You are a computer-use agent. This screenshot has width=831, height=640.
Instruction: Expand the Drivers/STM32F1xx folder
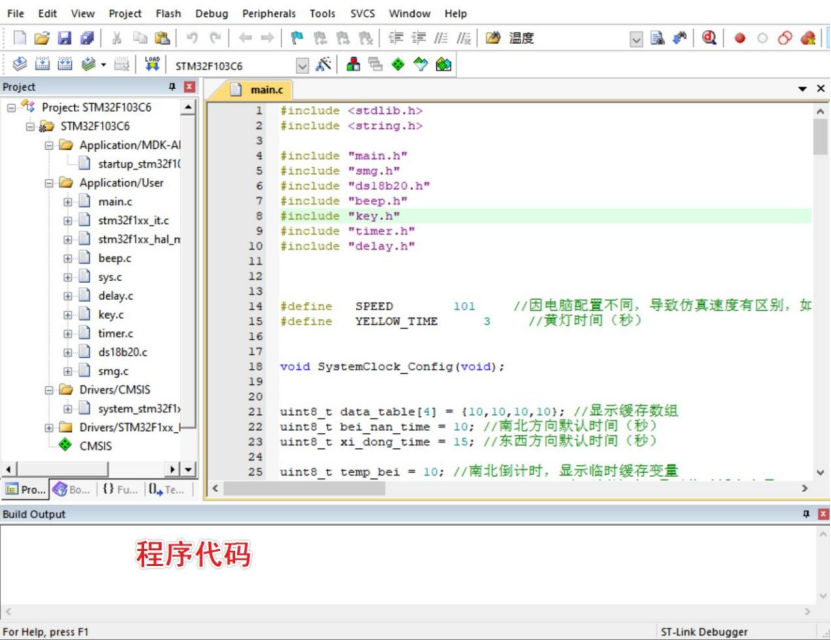tap(49, 428)
